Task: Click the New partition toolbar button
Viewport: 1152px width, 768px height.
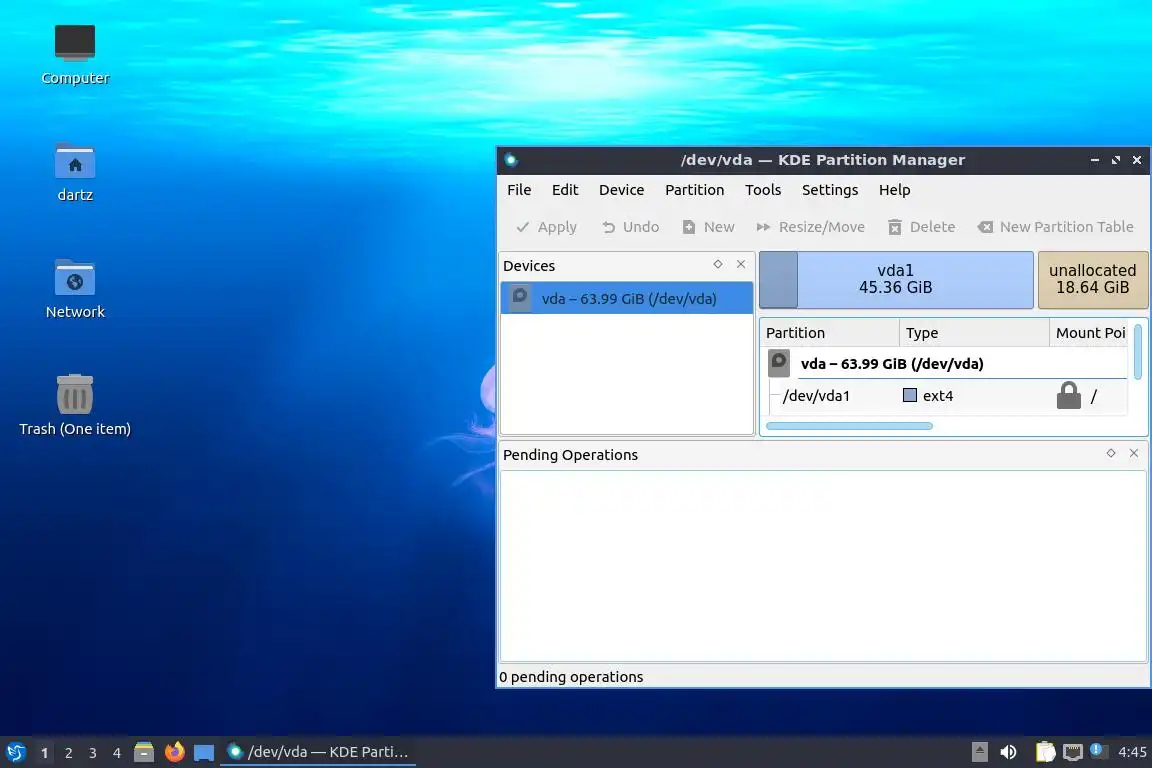Action: pos(708,227)
